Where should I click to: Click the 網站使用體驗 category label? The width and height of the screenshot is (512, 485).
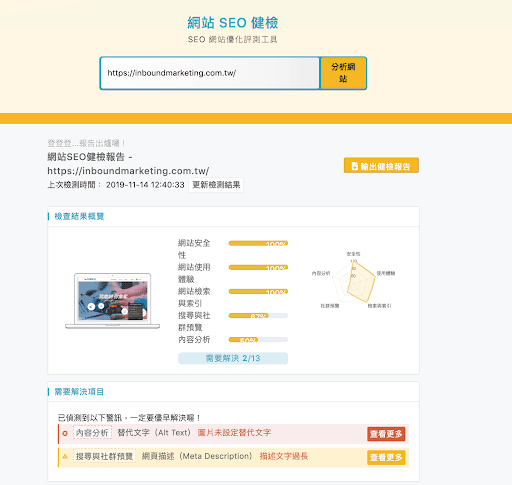[x=194, y=273]
